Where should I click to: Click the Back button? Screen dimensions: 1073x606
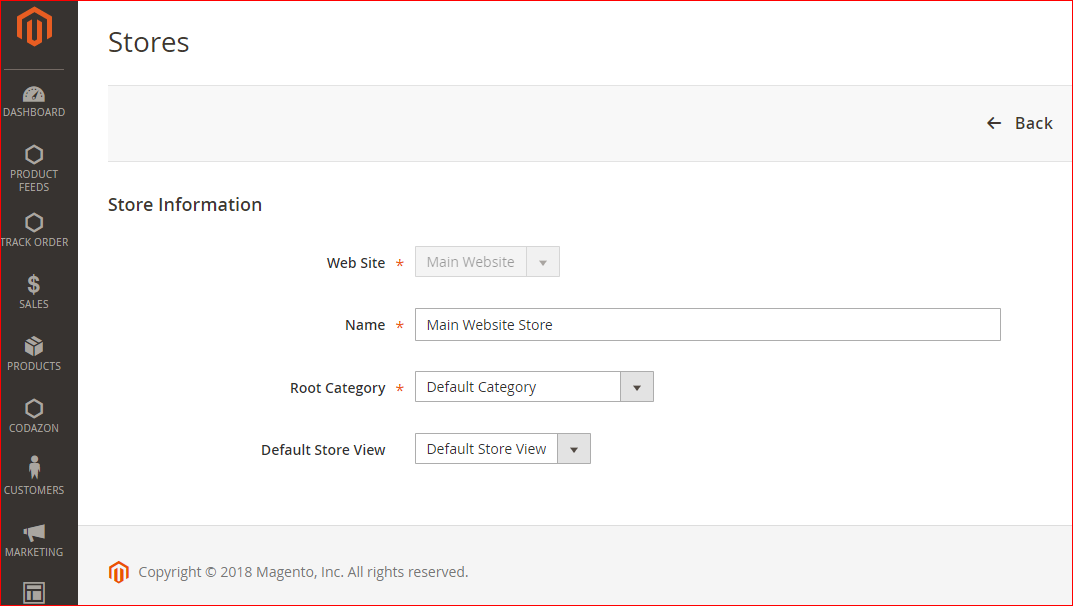[x=1020, y=122]
